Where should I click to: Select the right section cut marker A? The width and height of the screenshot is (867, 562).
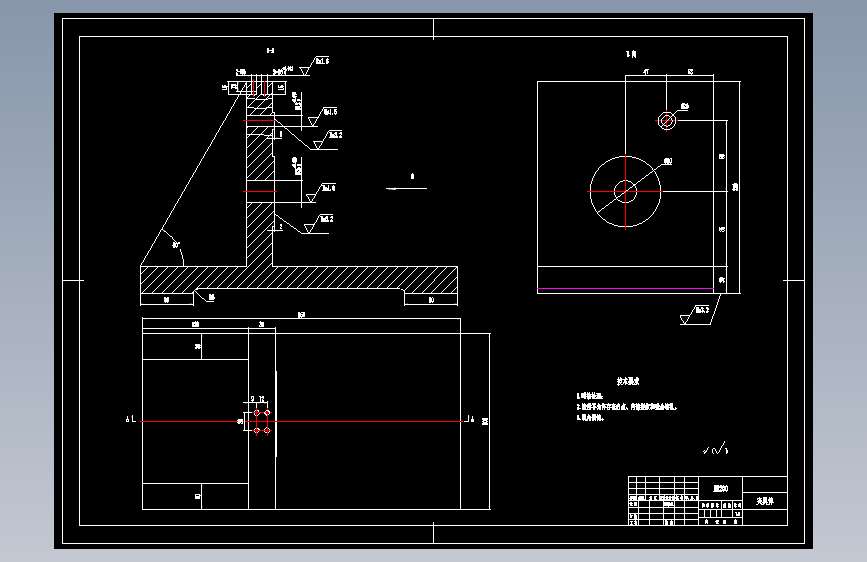469,419
